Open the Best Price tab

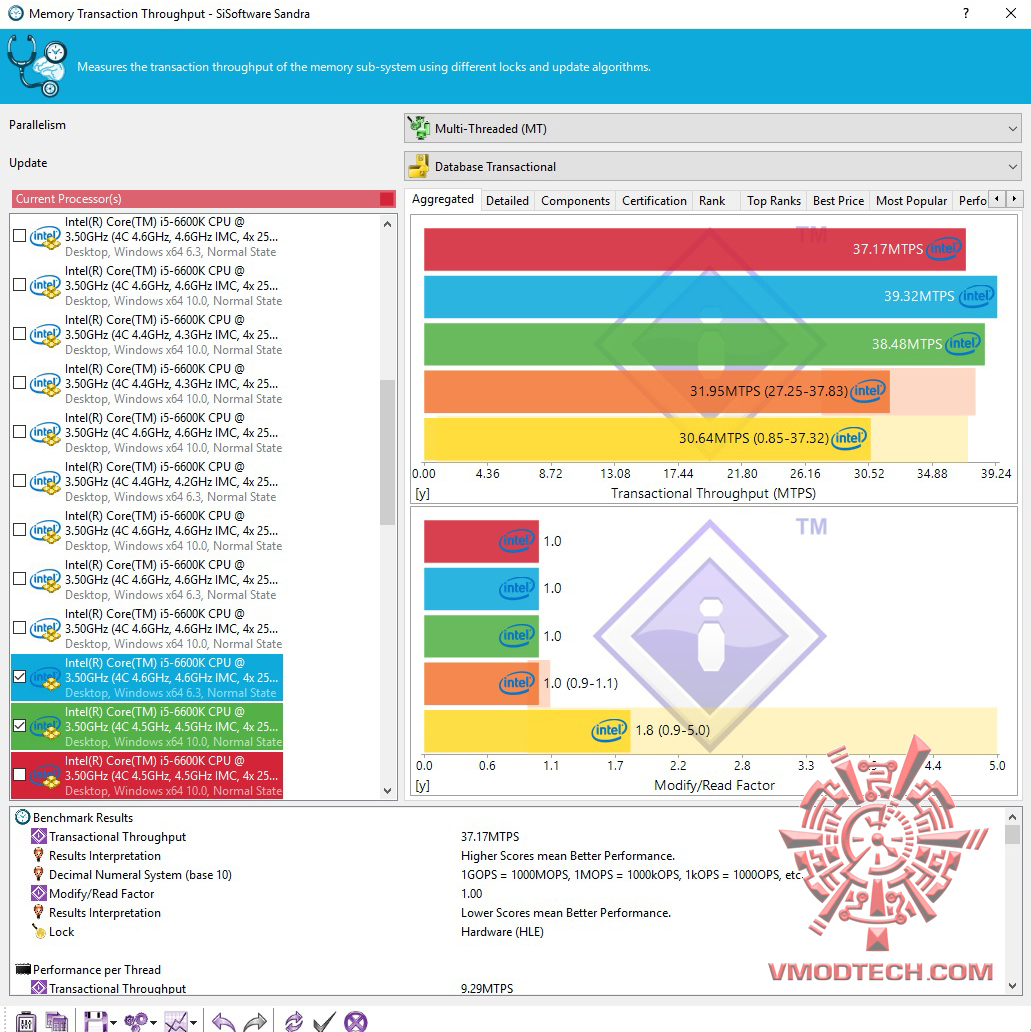click(838, 200)
